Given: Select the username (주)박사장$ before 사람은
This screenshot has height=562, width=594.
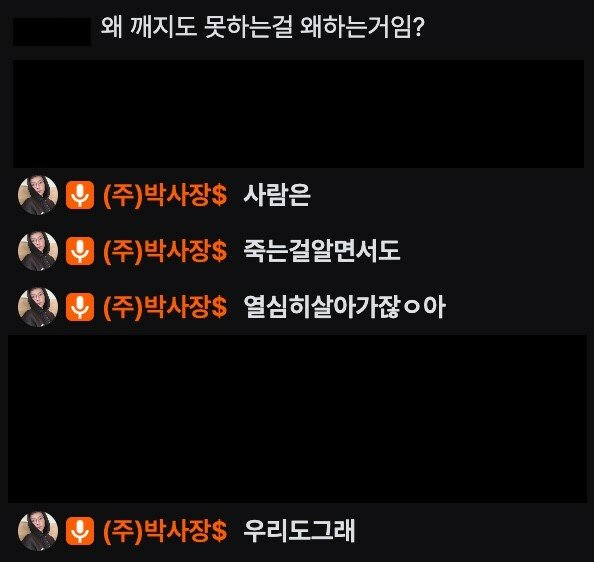Looking at the screenshot, I should [165, 195].
